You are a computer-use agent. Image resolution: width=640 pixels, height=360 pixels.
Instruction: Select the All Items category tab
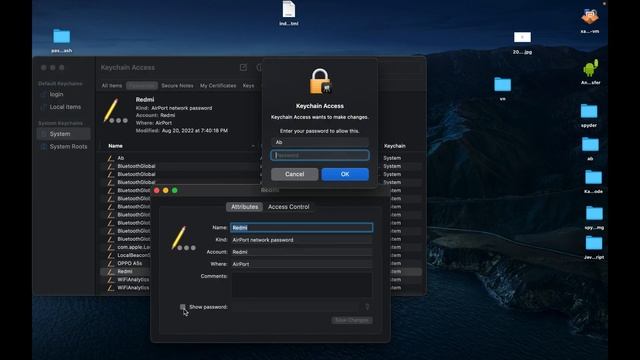tap(112, 86)
